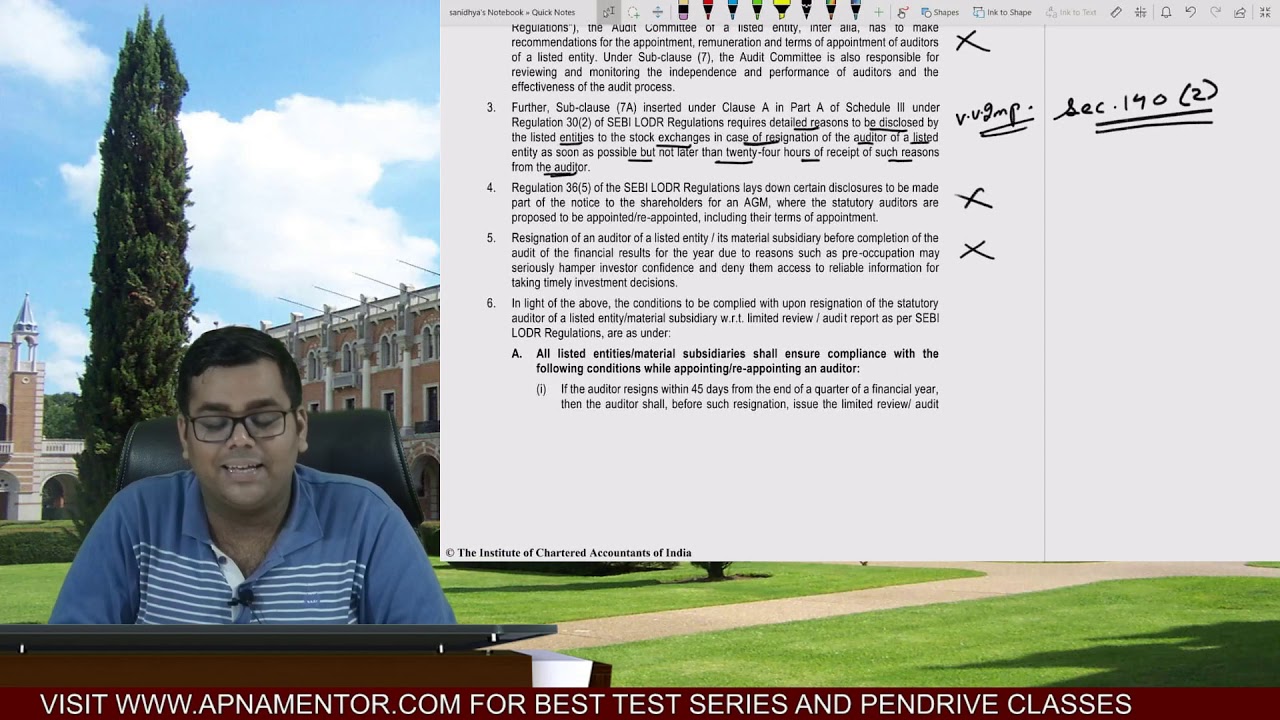
Task: Open sanidhya's Notebook Quick Notes breadcrumb
Action: point(512,12)
